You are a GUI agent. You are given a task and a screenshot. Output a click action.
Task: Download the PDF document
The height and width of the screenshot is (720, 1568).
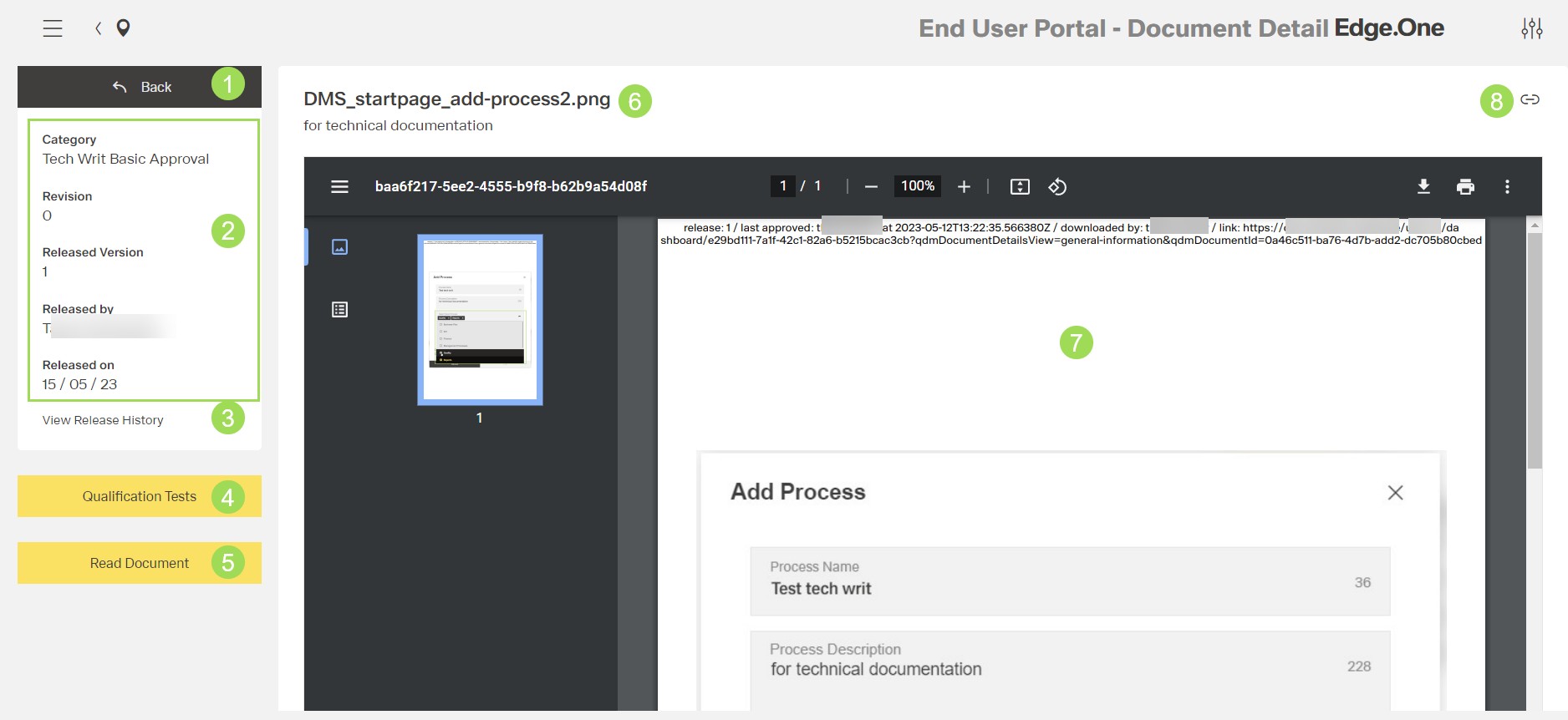pyautogui.click(x=1423, y=186)
